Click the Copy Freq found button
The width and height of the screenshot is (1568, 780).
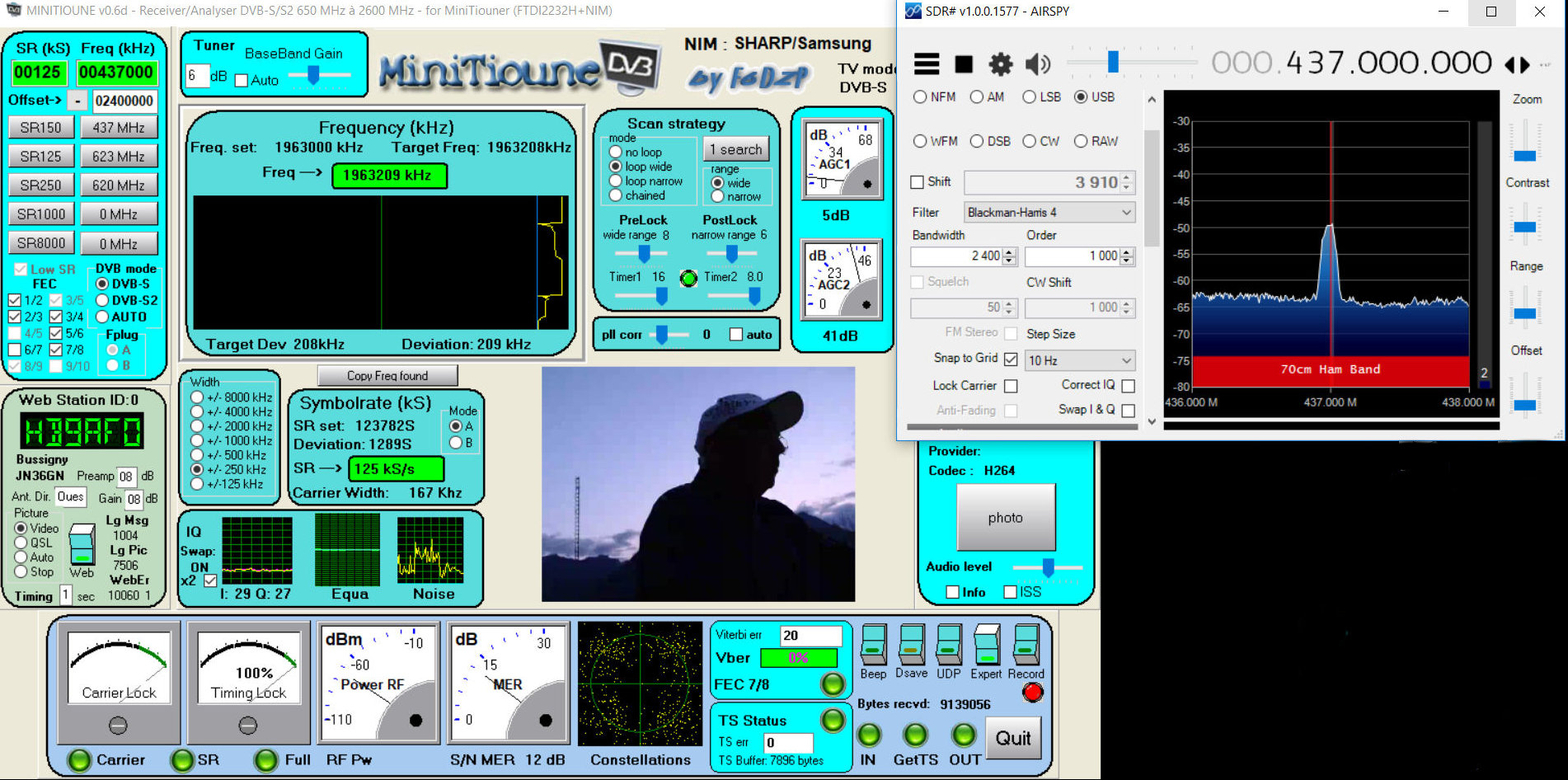(x=387, y=376)
